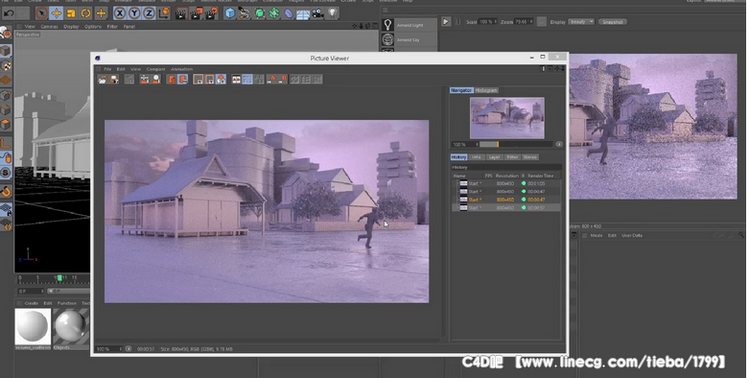The image size is (750, 378).
Task: Add a Cube primitive object
Action: pos(230,13)
